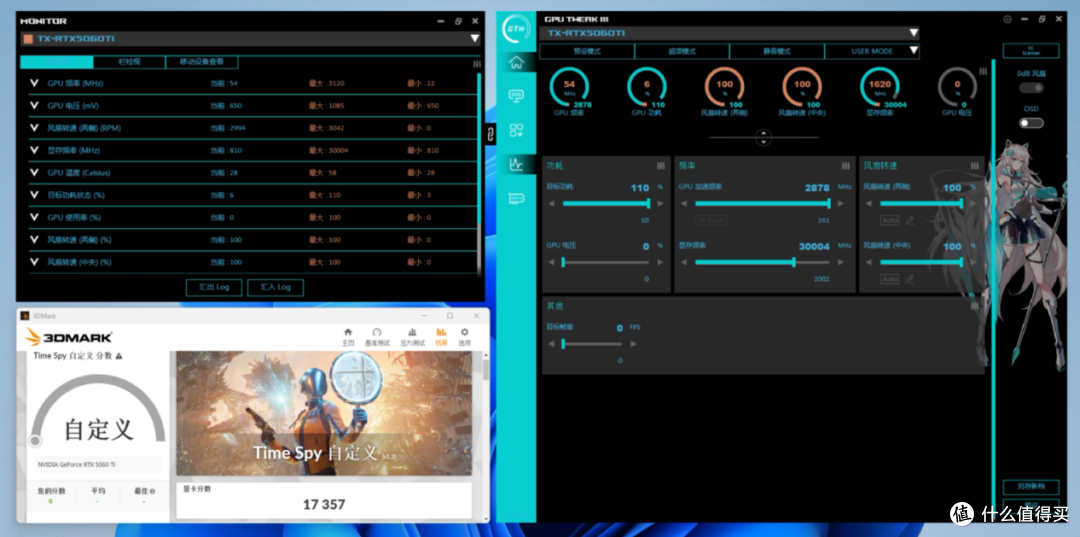Edit fan curve pencil for 风扇转速 (两侧)
The height and width of the screenshot is (537, 1080).
coord(910,220)
